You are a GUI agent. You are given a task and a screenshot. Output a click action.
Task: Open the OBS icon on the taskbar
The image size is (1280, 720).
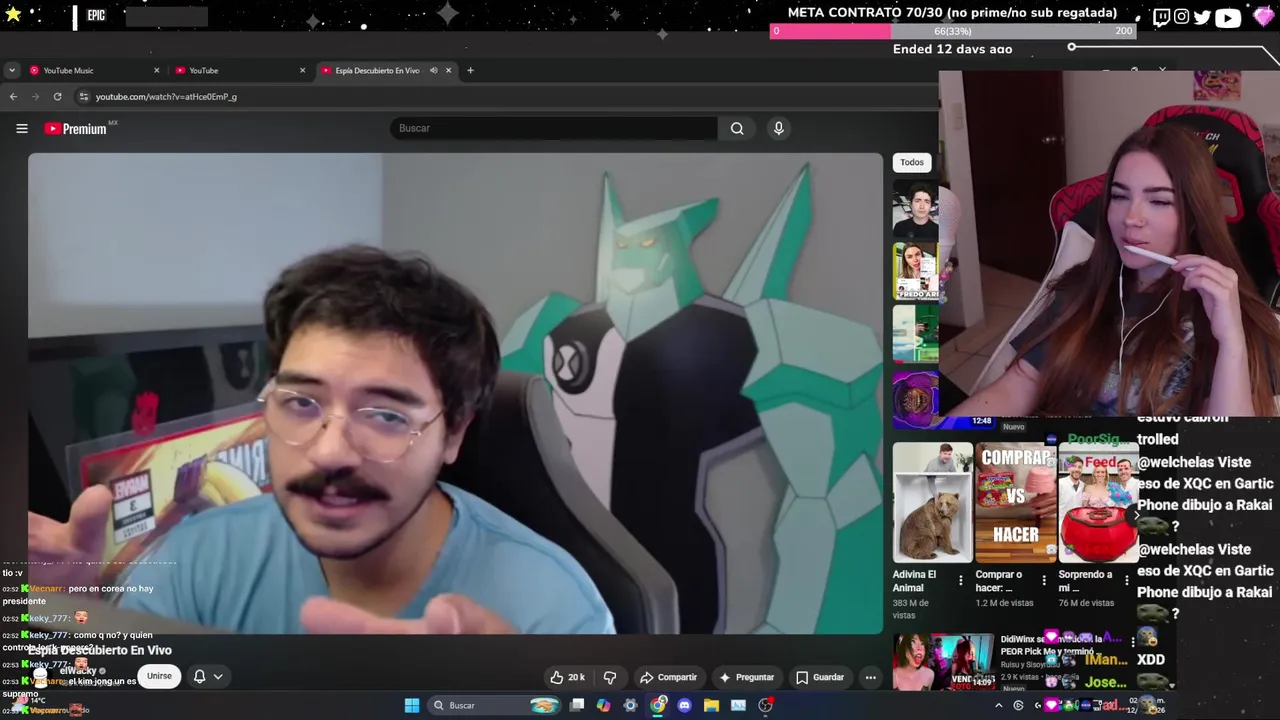(x=765, y=705)
